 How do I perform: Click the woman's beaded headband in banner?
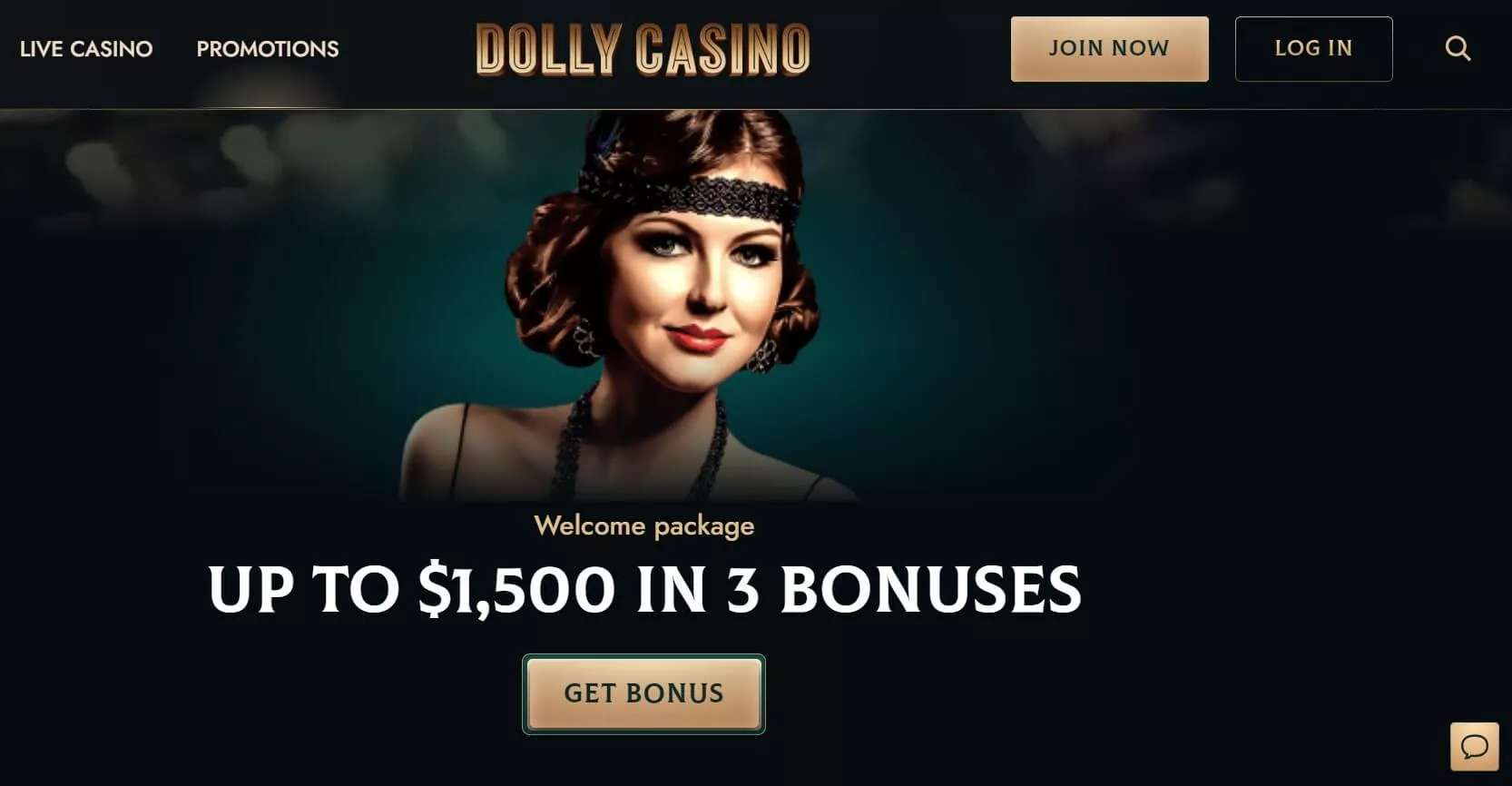(x=690, y=197)
